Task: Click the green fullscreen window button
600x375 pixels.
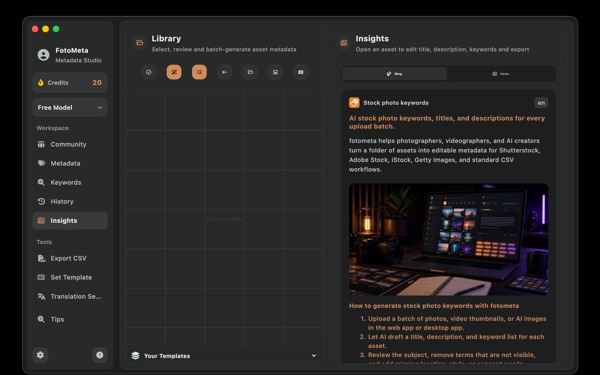Action: pyautogui.click(x=56, y=29)
